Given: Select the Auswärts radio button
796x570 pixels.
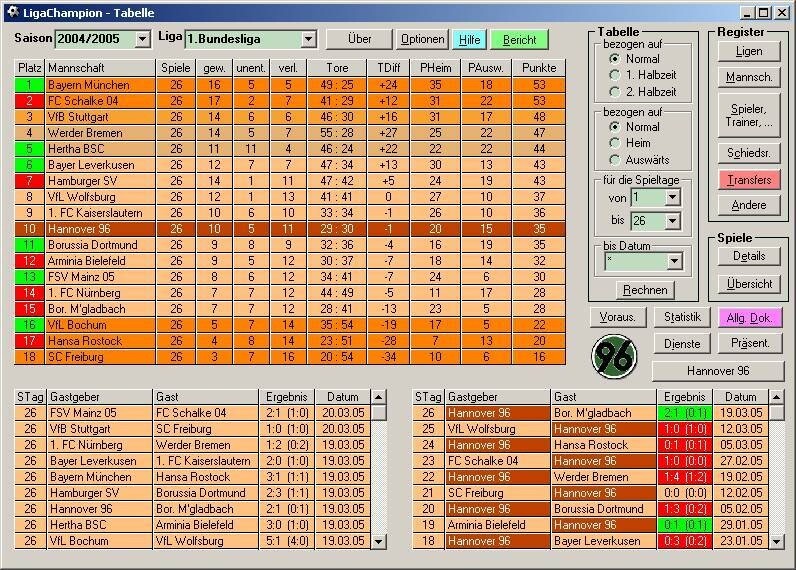Looking at the screenshot, I should [614, 160].
